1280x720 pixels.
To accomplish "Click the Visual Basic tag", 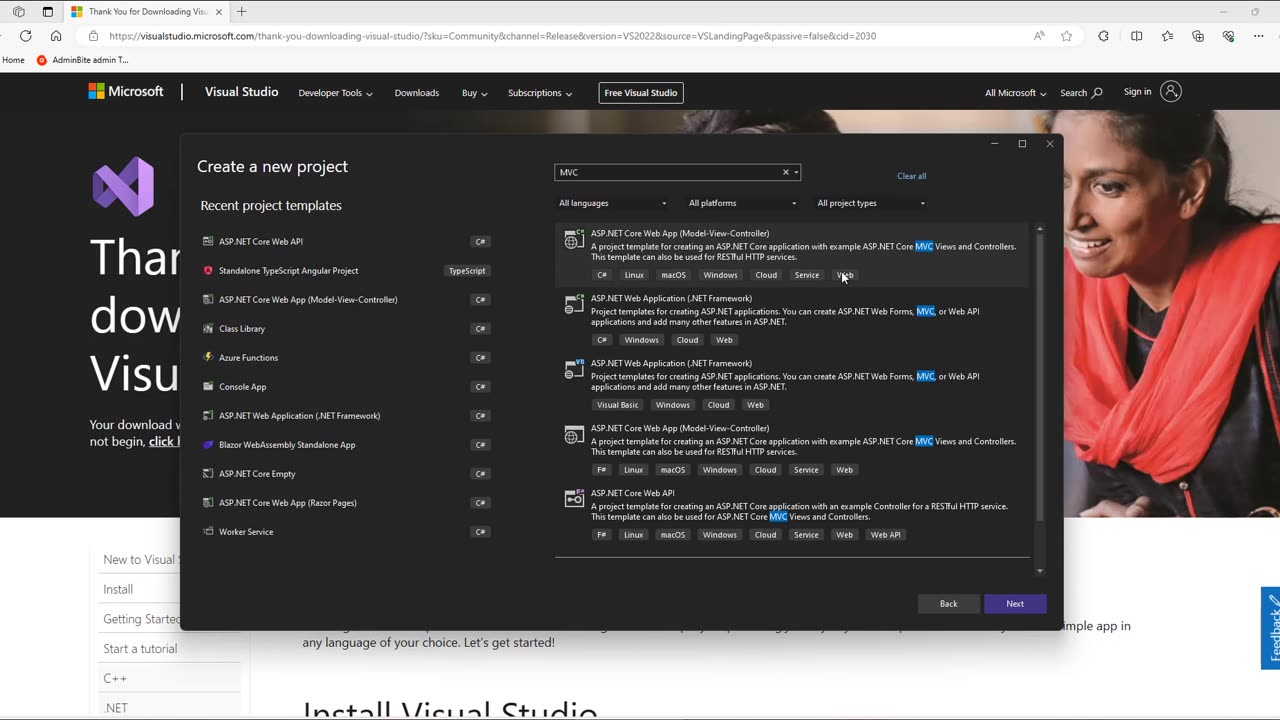I will click(x=617, y=405).
